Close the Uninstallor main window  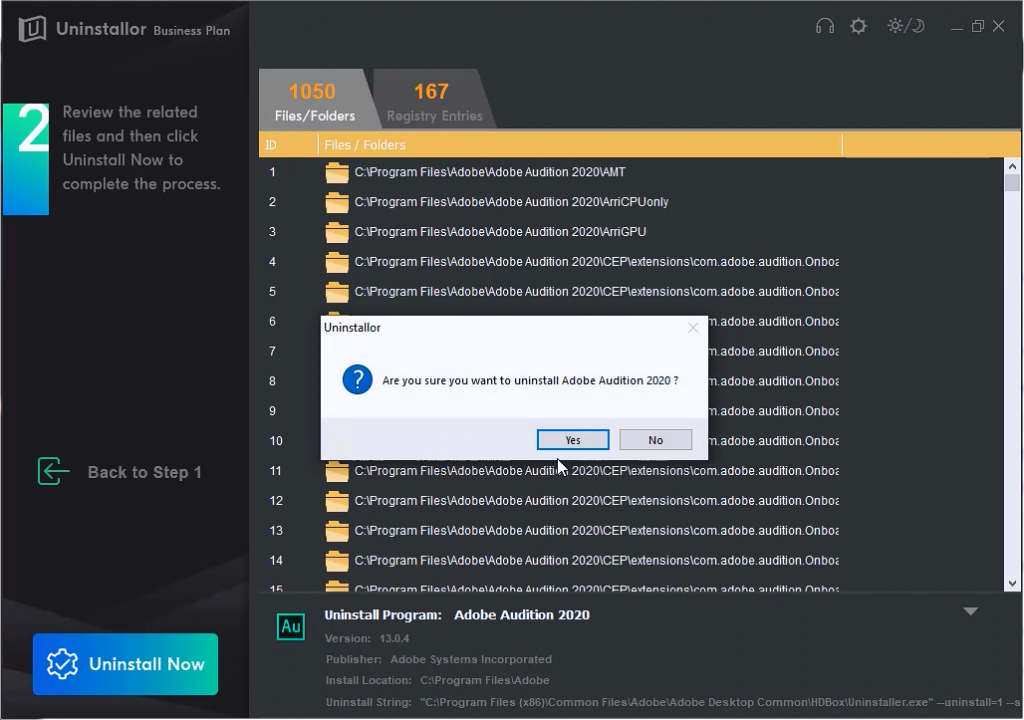(999, 26)
